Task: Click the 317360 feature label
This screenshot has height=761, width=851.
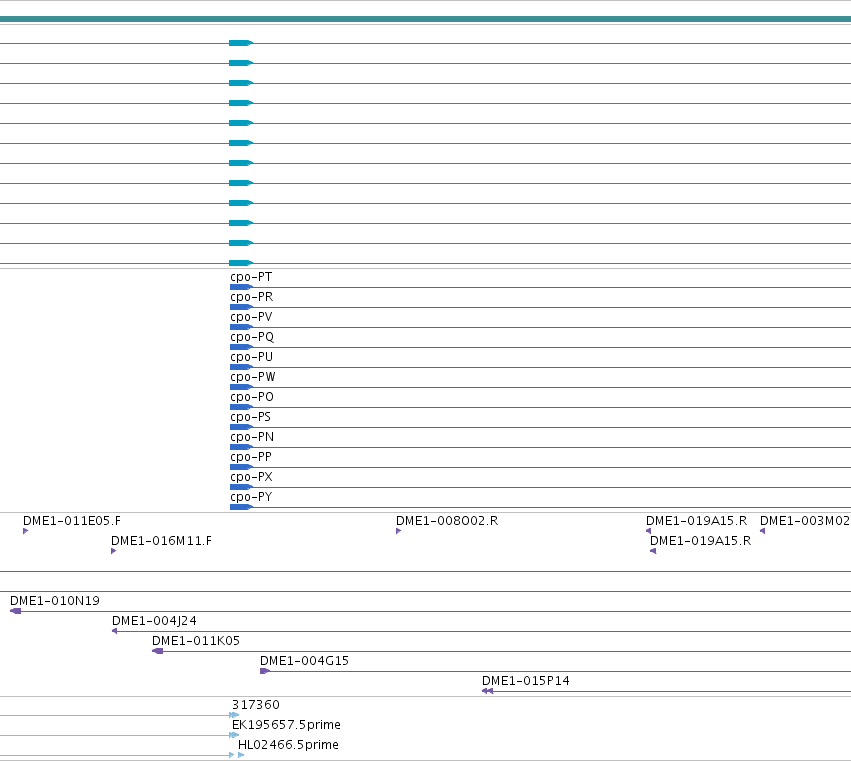Action: [256, 705]
